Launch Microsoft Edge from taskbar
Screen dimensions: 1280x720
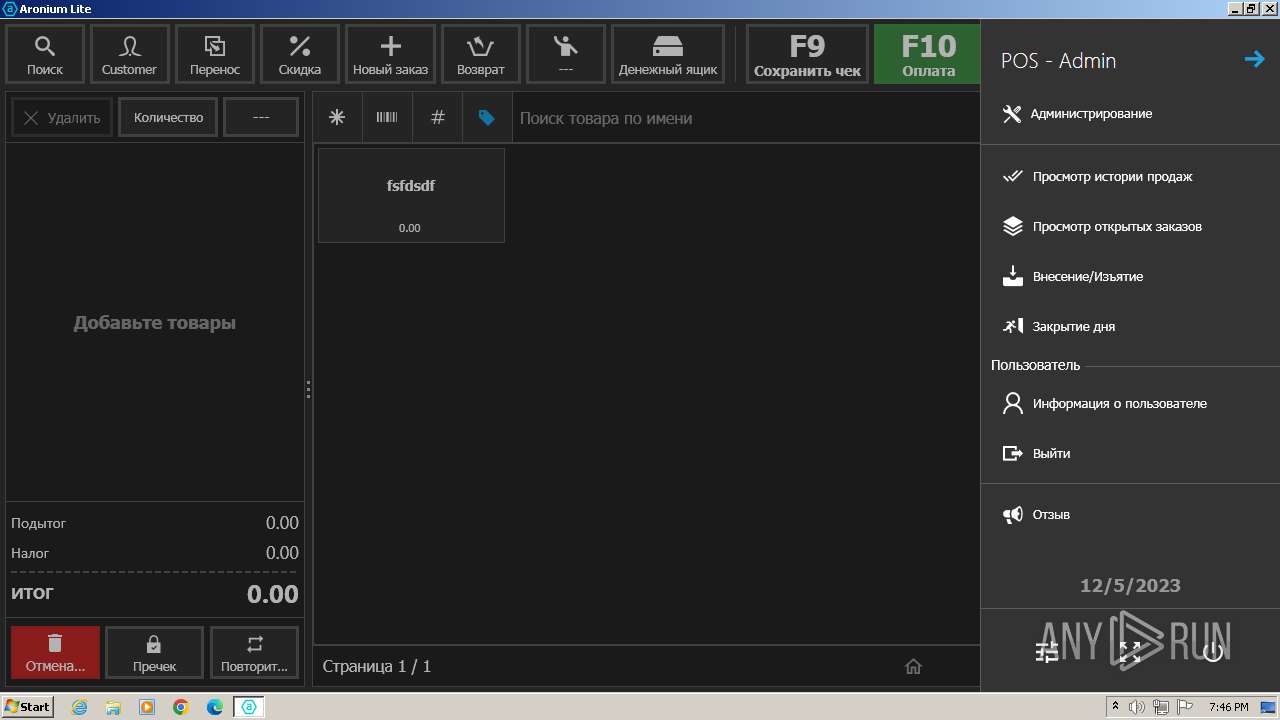(x=215, y=707)
